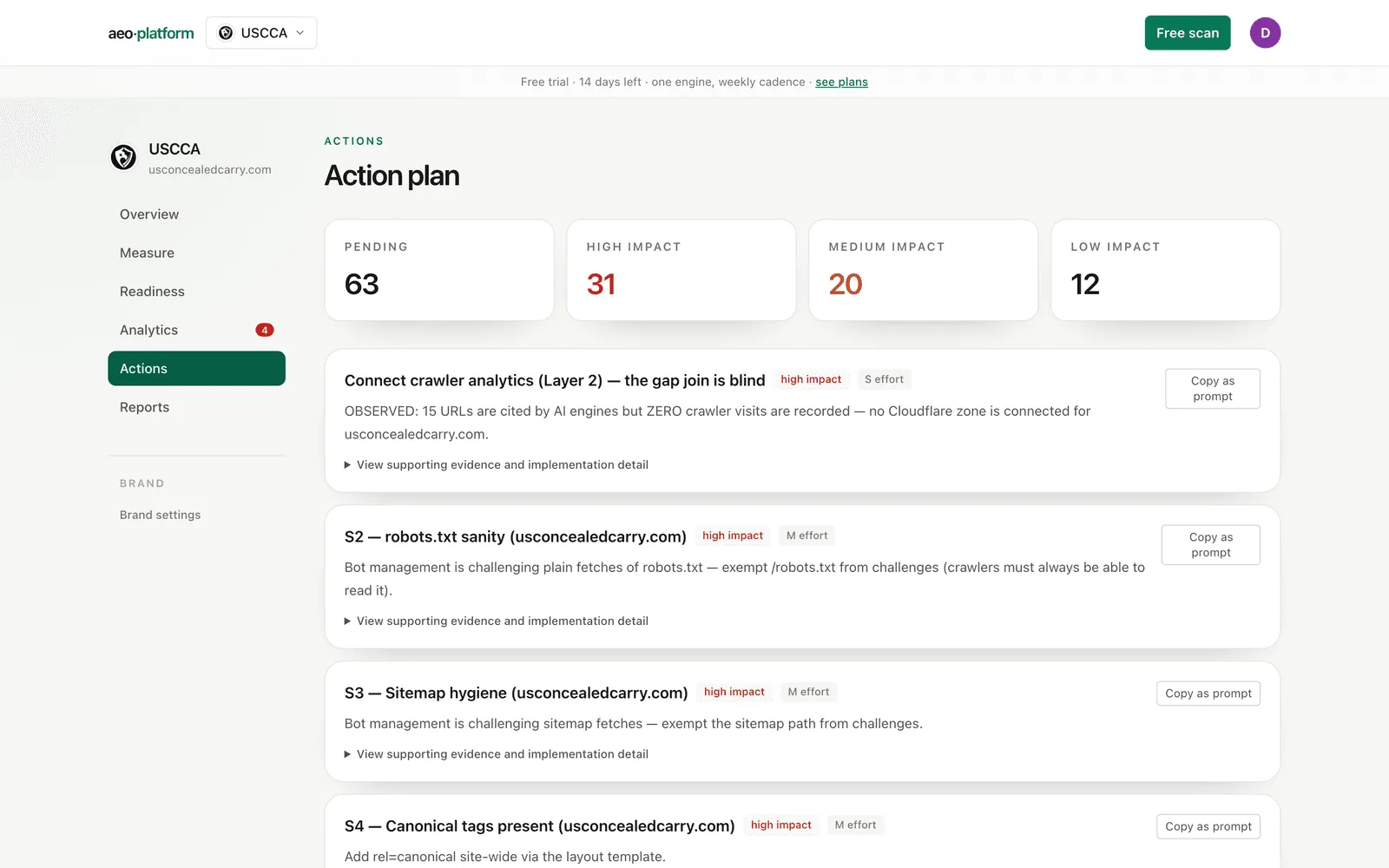1389x868 pixels.
Task: Open Readiness in sidebar
Action: tap(196, 292)
